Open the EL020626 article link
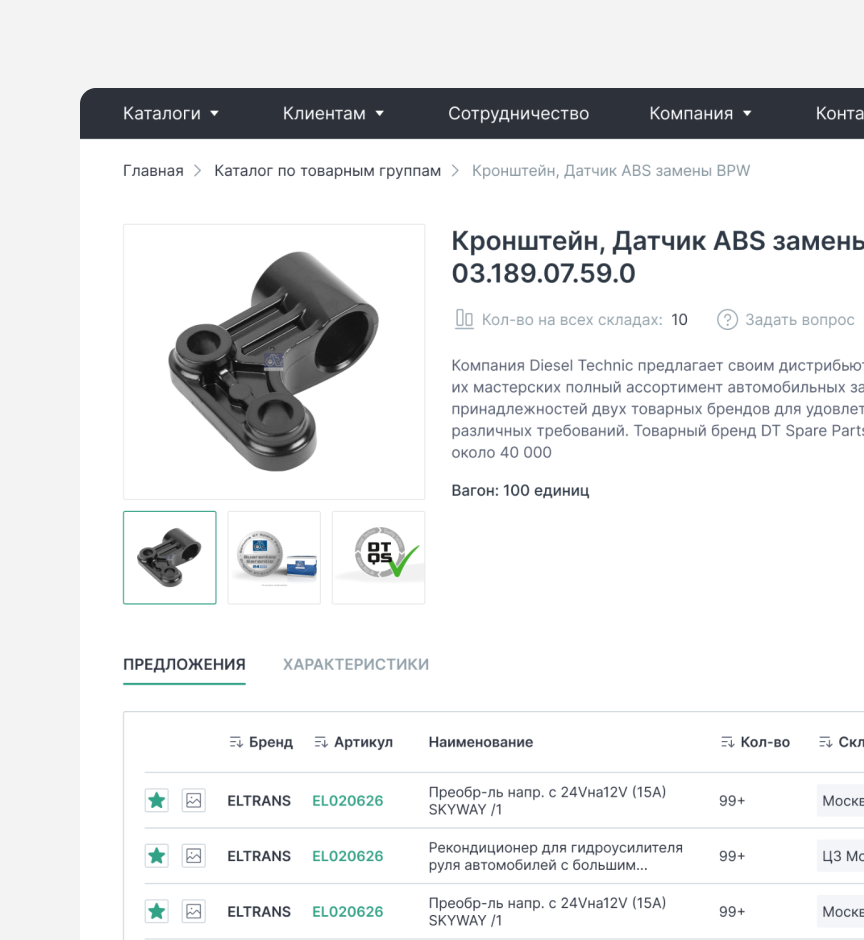Image resolution: width=864 pixels, height=940 pixels. click(346, 800)
